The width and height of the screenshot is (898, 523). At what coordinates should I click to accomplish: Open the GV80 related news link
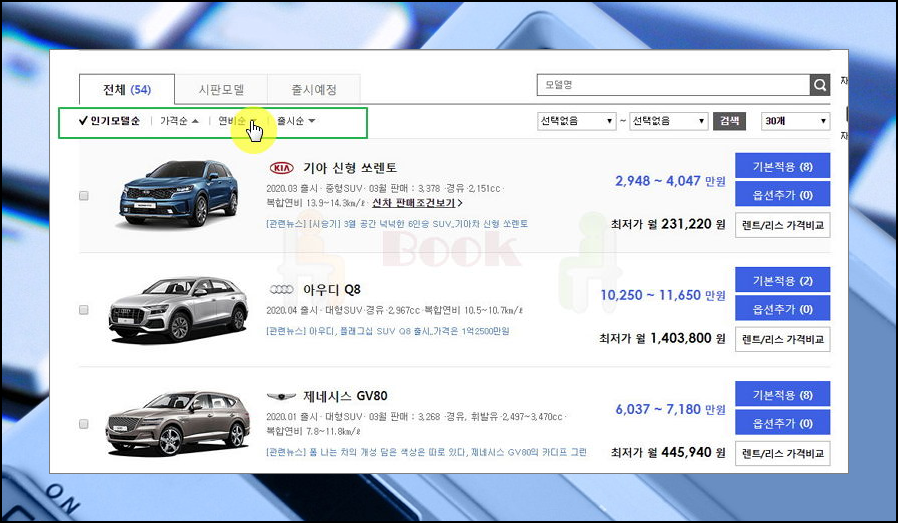coord(426,452)
